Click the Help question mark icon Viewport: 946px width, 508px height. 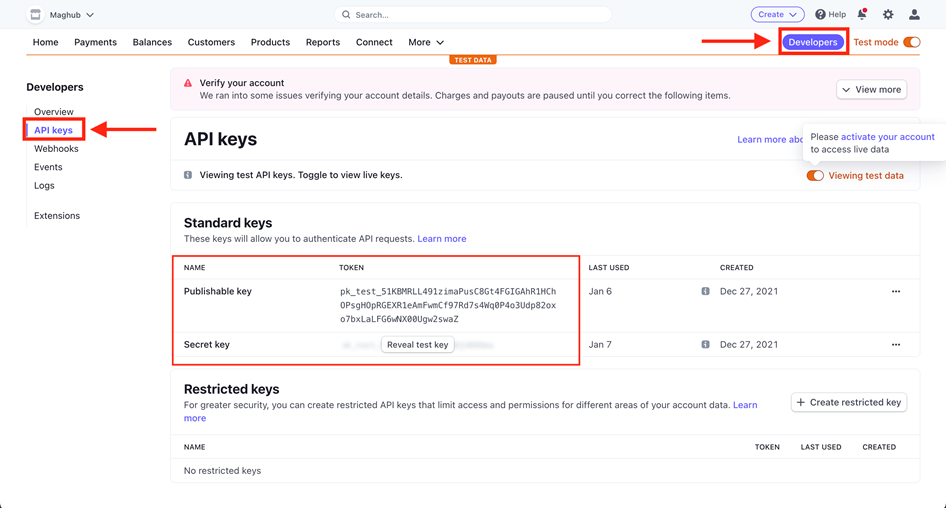pyautogui.click(x=820, y=15)
